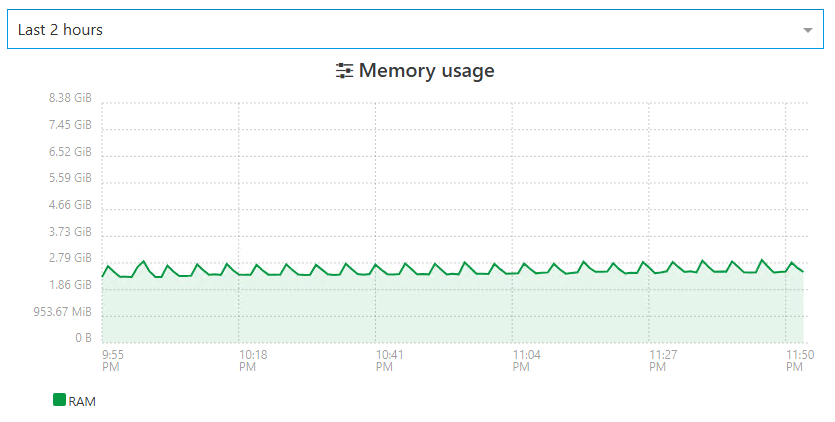Click the 3.73 GiB axis label
The width and height of the screenshot is (835, 422).
(x=70, y=231)
